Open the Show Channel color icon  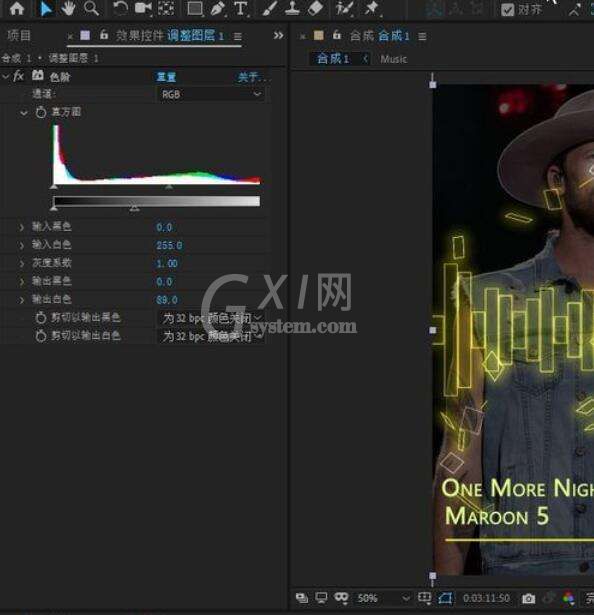(568, 598)
